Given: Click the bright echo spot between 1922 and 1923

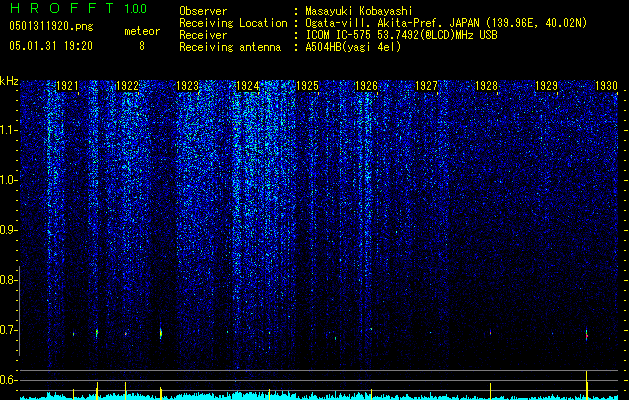Looking at the screenshot, I should point(161,333).
